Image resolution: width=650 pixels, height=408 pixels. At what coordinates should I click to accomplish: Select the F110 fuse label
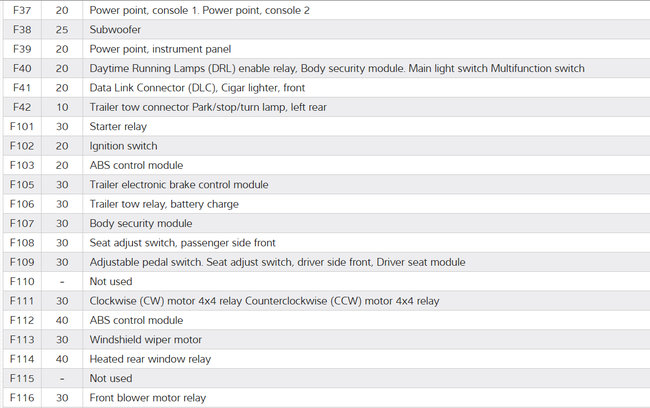point(21,282)
